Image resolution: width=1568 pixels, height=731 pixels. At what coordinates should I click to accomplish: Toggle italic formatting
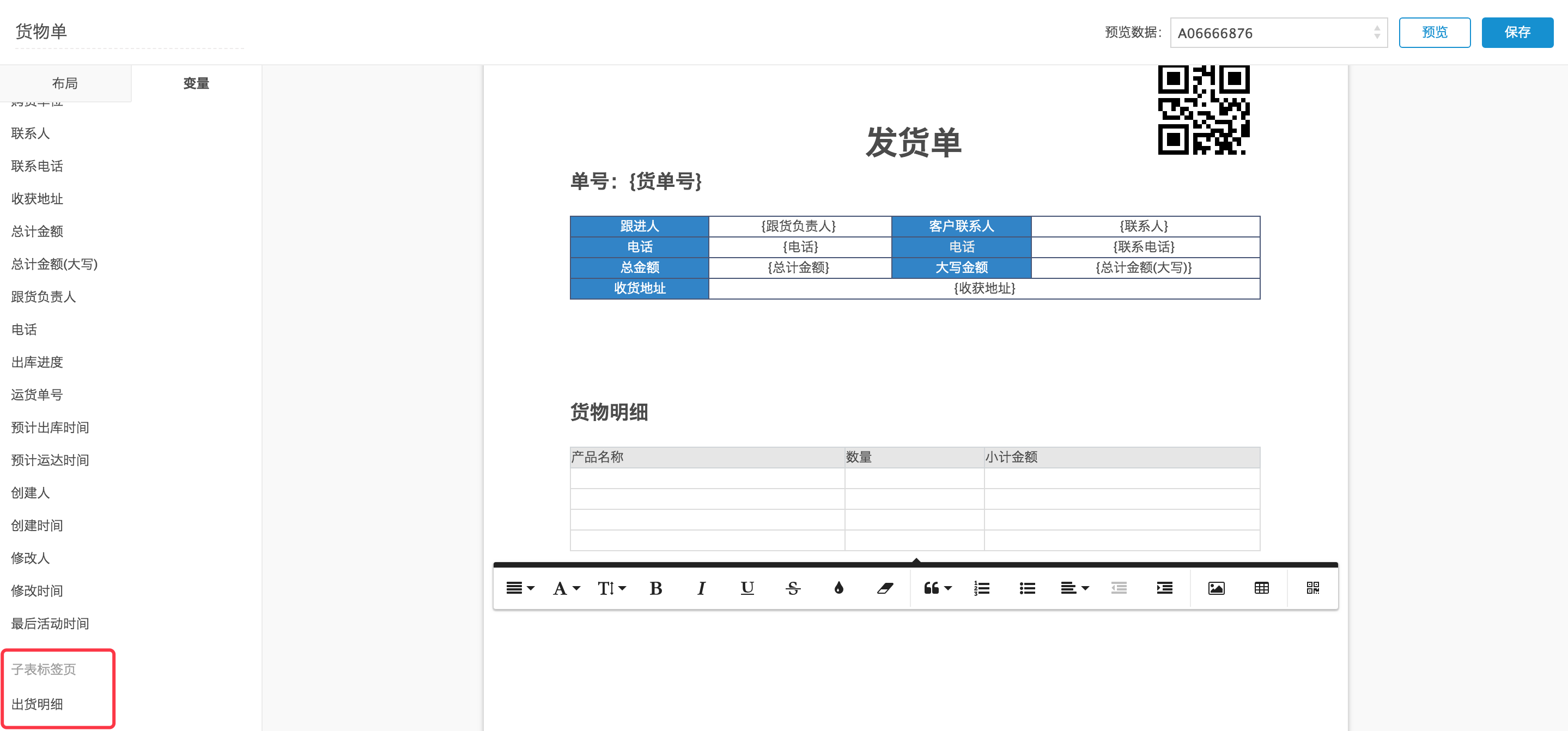[x=701, y=588]
